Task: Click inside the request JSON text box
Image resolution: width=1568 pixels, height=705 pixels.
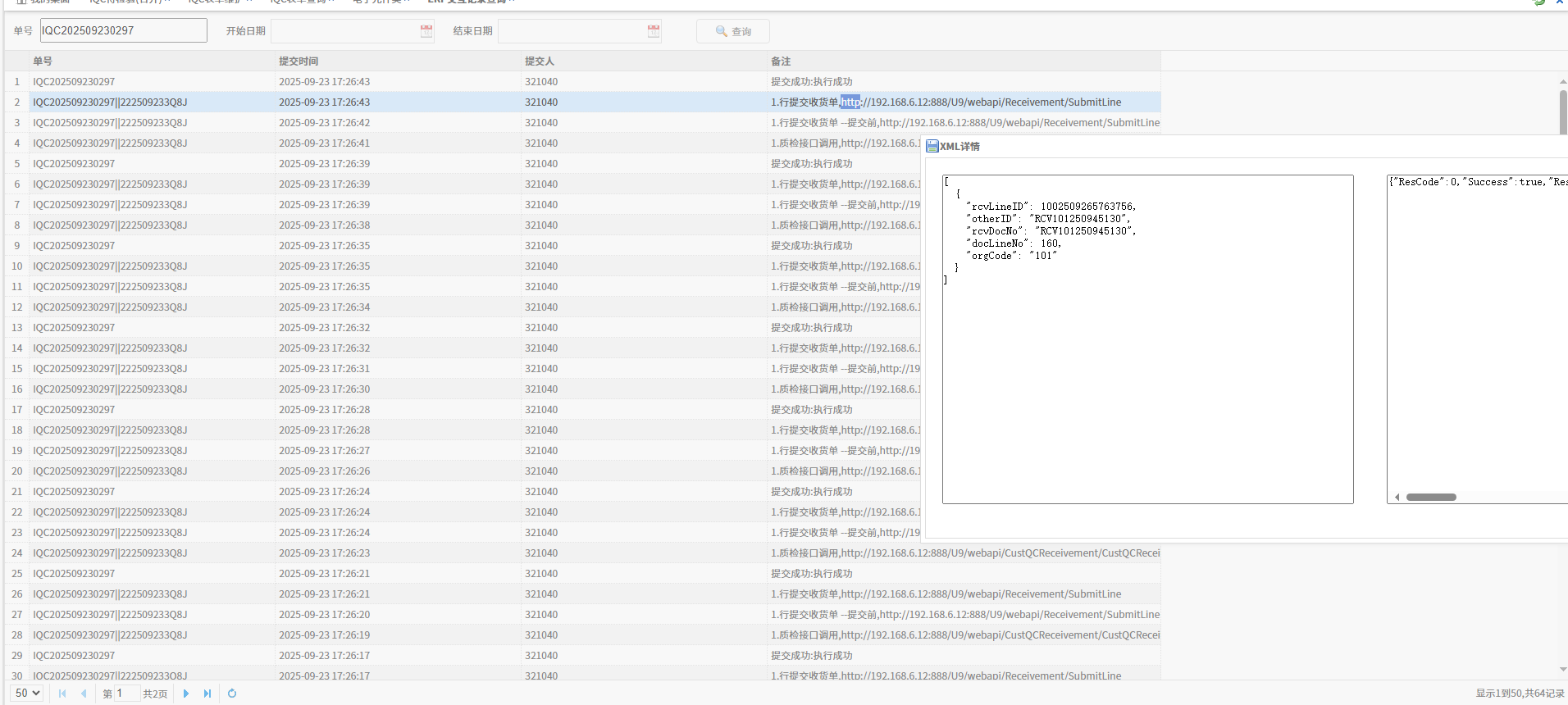Action: (1147, 369)
